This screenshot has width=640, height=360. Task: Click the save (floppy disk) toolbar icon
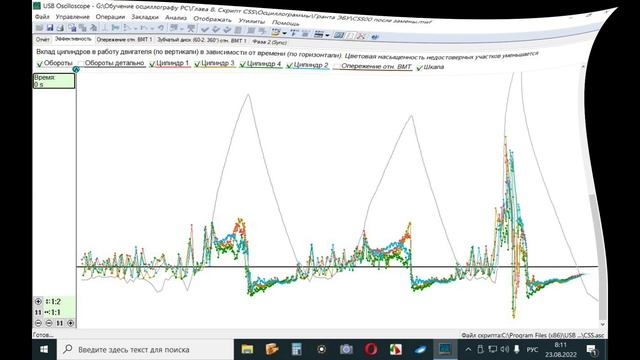50,28
